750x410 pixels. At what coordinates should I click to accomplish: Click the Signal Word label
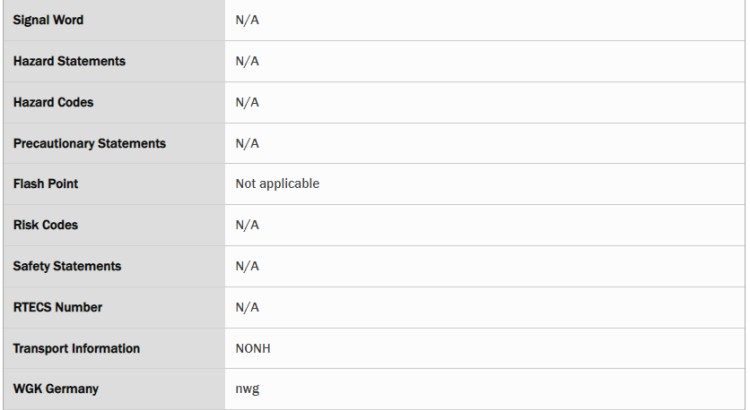pyautogui.click(x=48, y=20)
